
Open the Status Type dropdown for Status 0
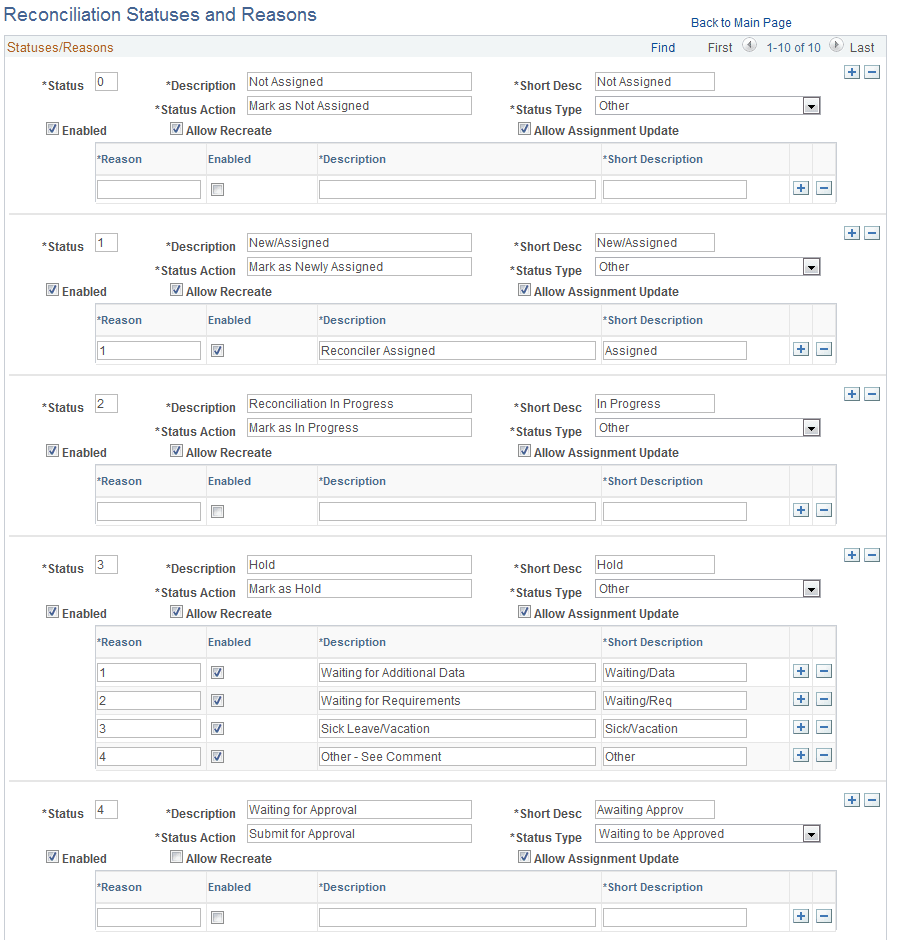click(x=811, y=105)
